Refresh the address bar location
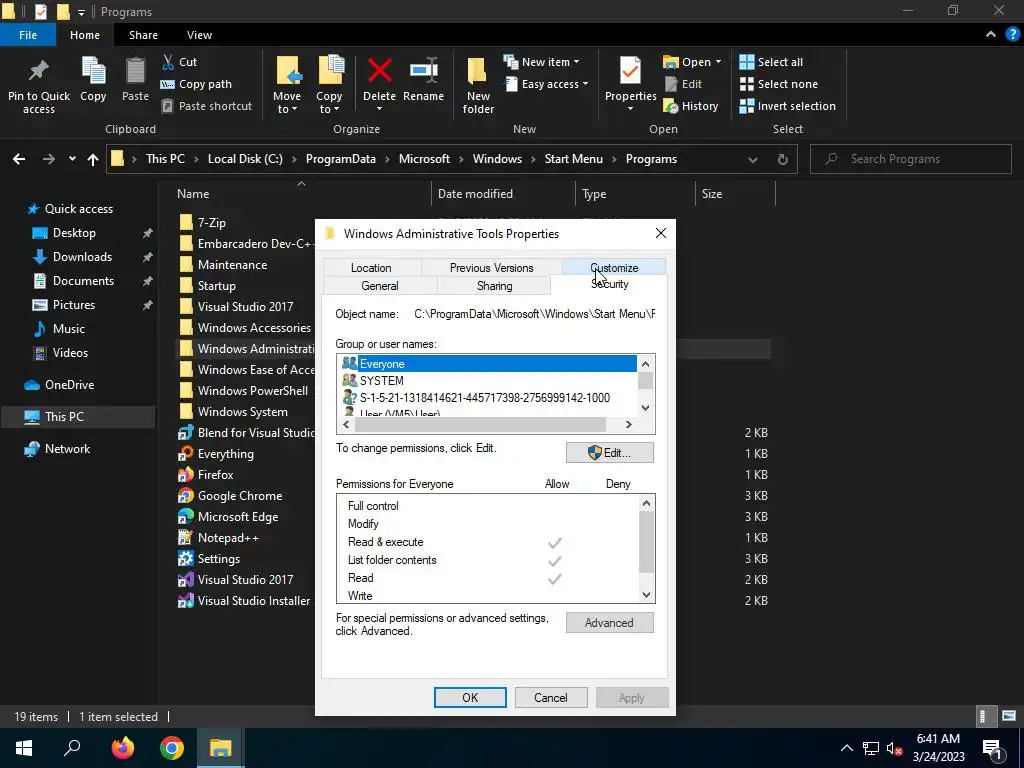This screenshot has height=768, width=1024. (x=782, y=159)
